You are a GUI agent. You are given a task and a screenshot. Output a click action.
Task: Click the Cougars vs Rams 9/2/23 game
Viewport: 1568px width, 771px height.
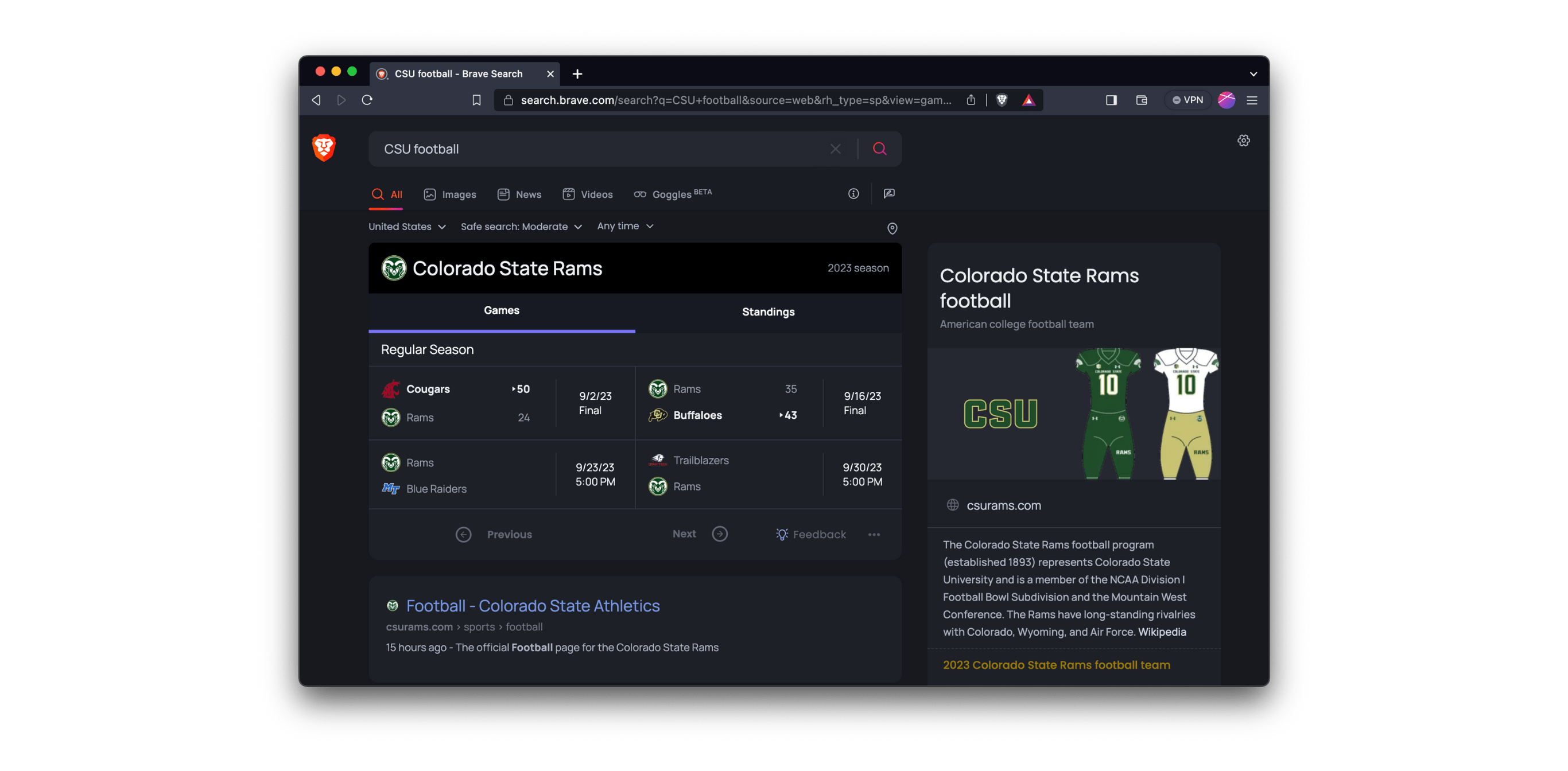tap(502, 403)
